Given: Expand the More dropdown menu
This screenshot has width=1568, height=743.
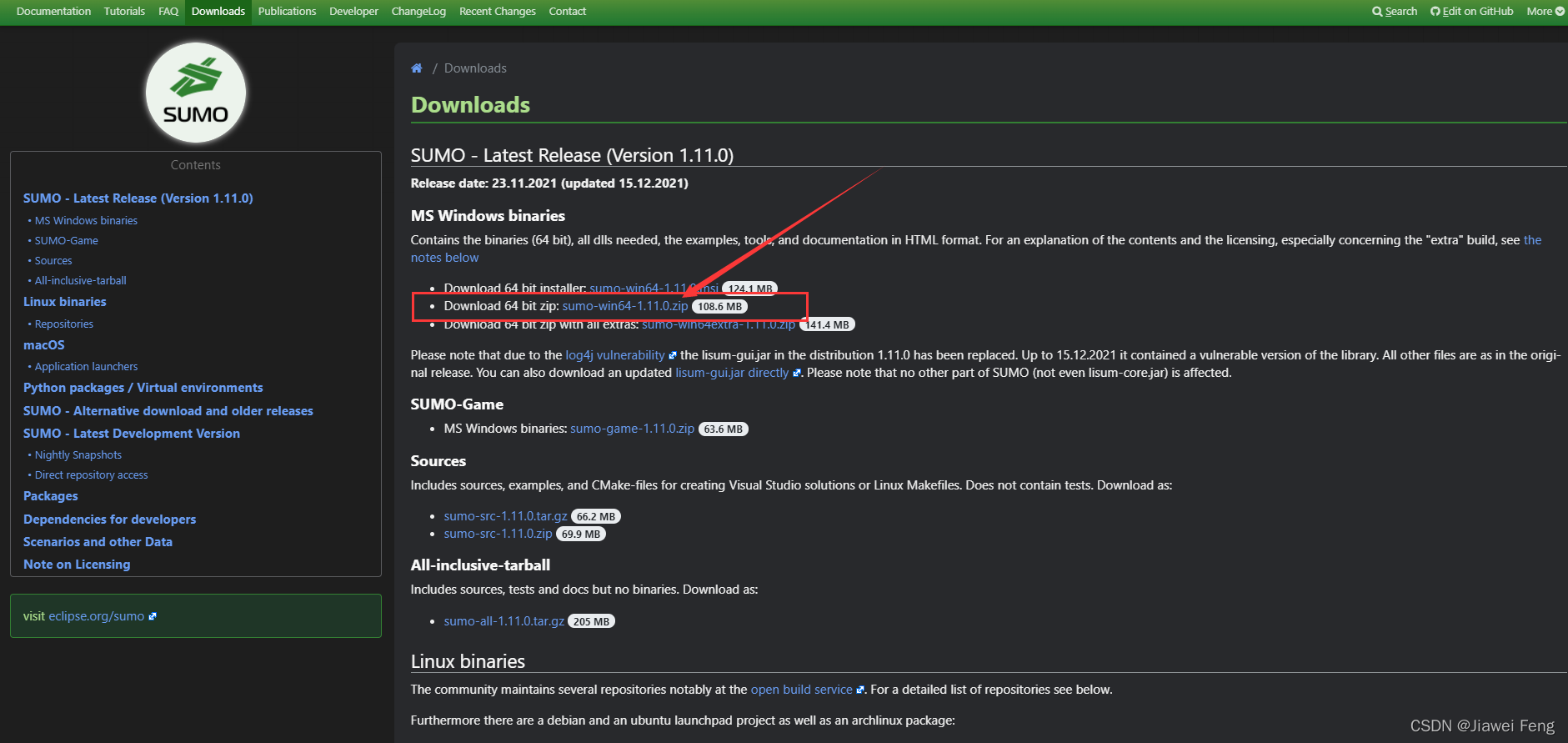Looking at the screenshot, I should pyautogui.click(x=1545, y=12).
